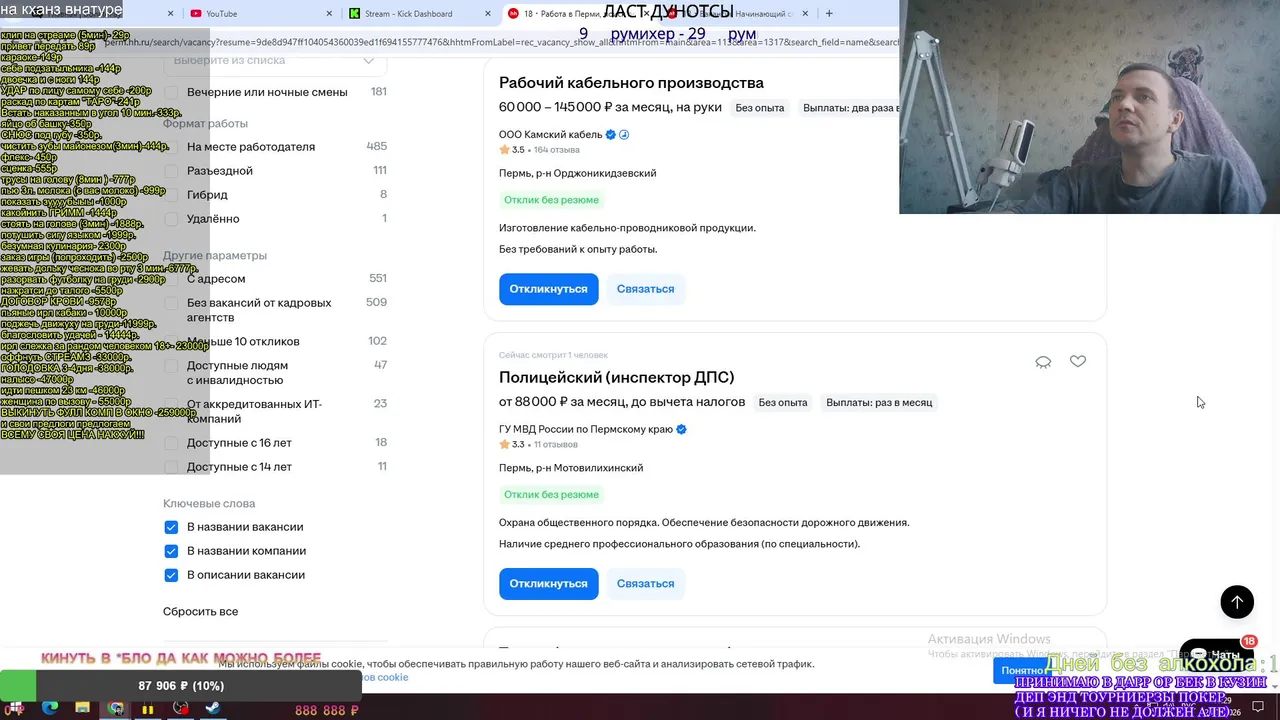Open Microsoft Edge from the taskbar
Viewport: 1280px width, 720px height.
click(50, 708)
